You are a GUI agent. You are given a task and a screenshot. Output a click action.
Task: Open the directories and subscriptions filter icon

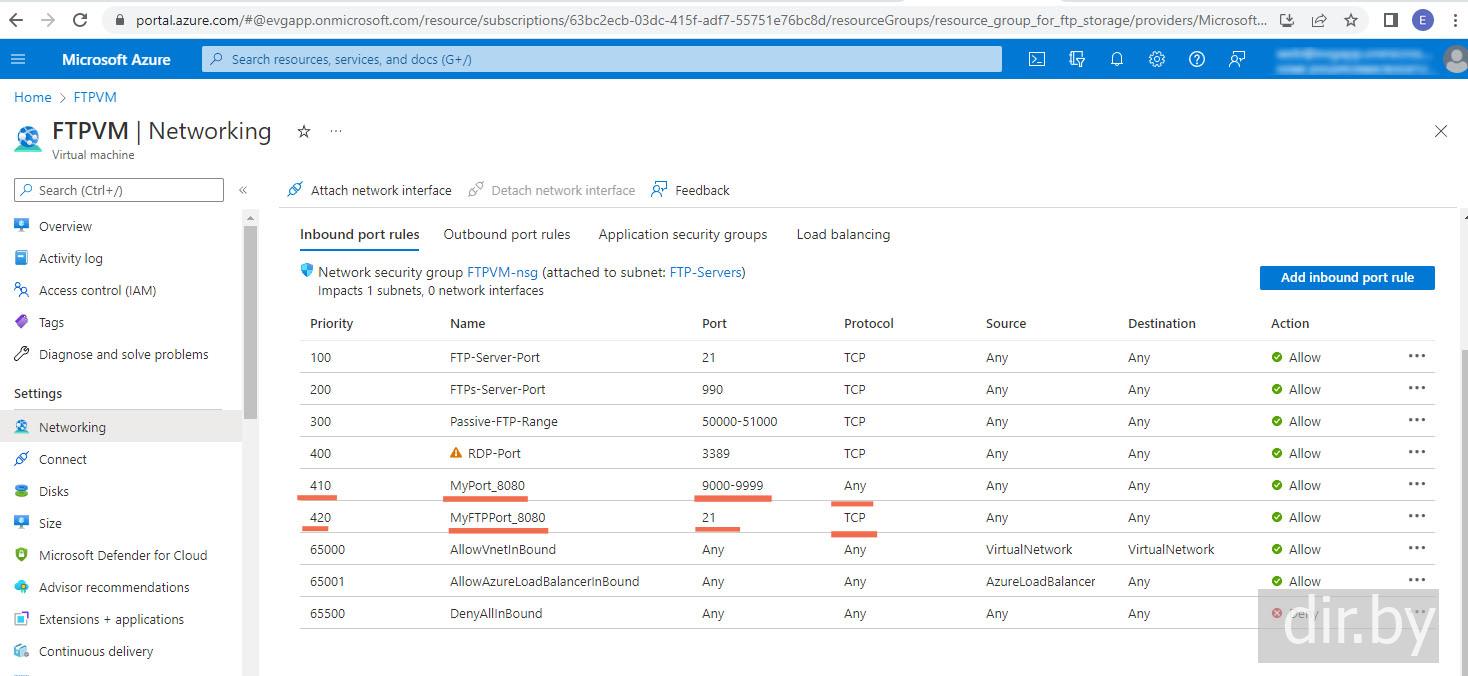[x=1077, y=59]
